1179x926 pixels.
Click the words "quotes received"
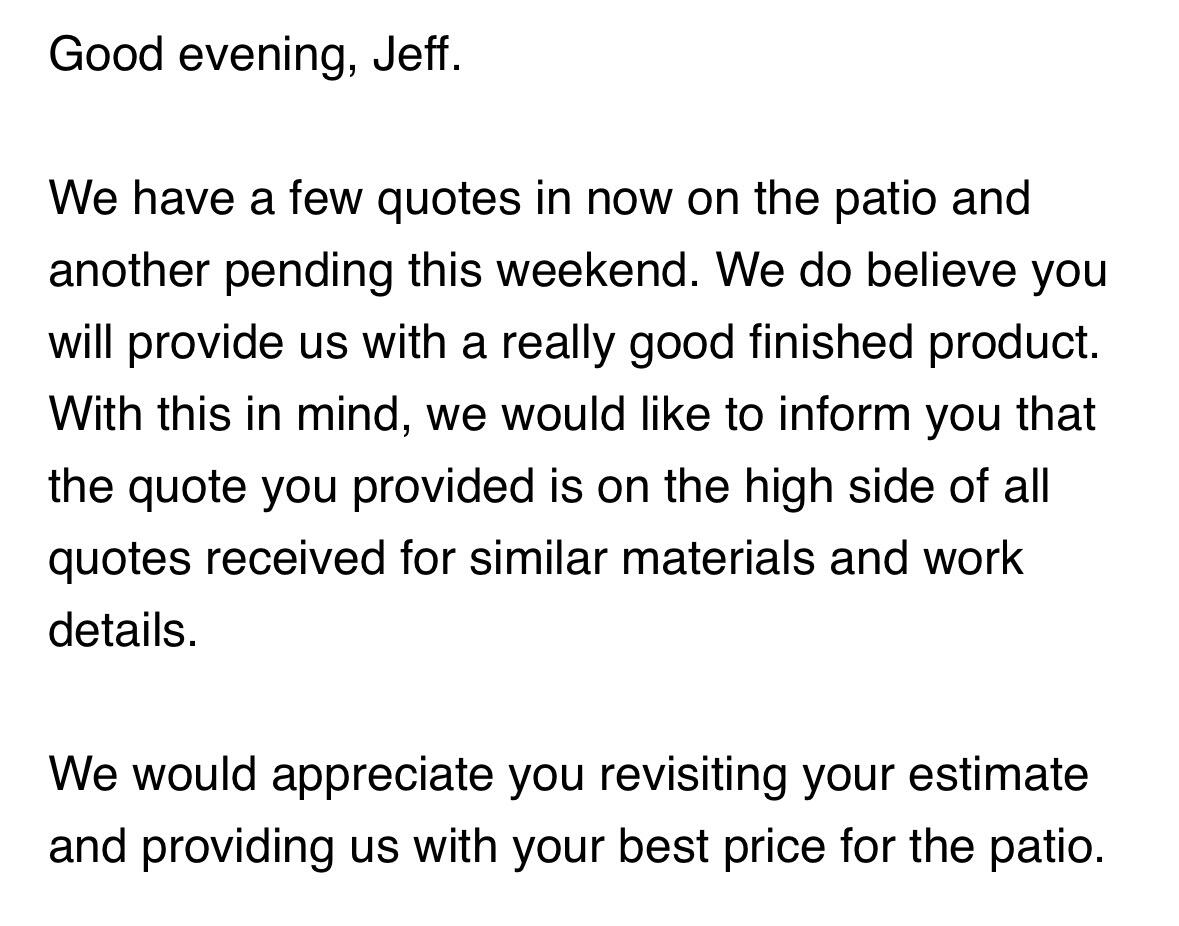(217, 560)
